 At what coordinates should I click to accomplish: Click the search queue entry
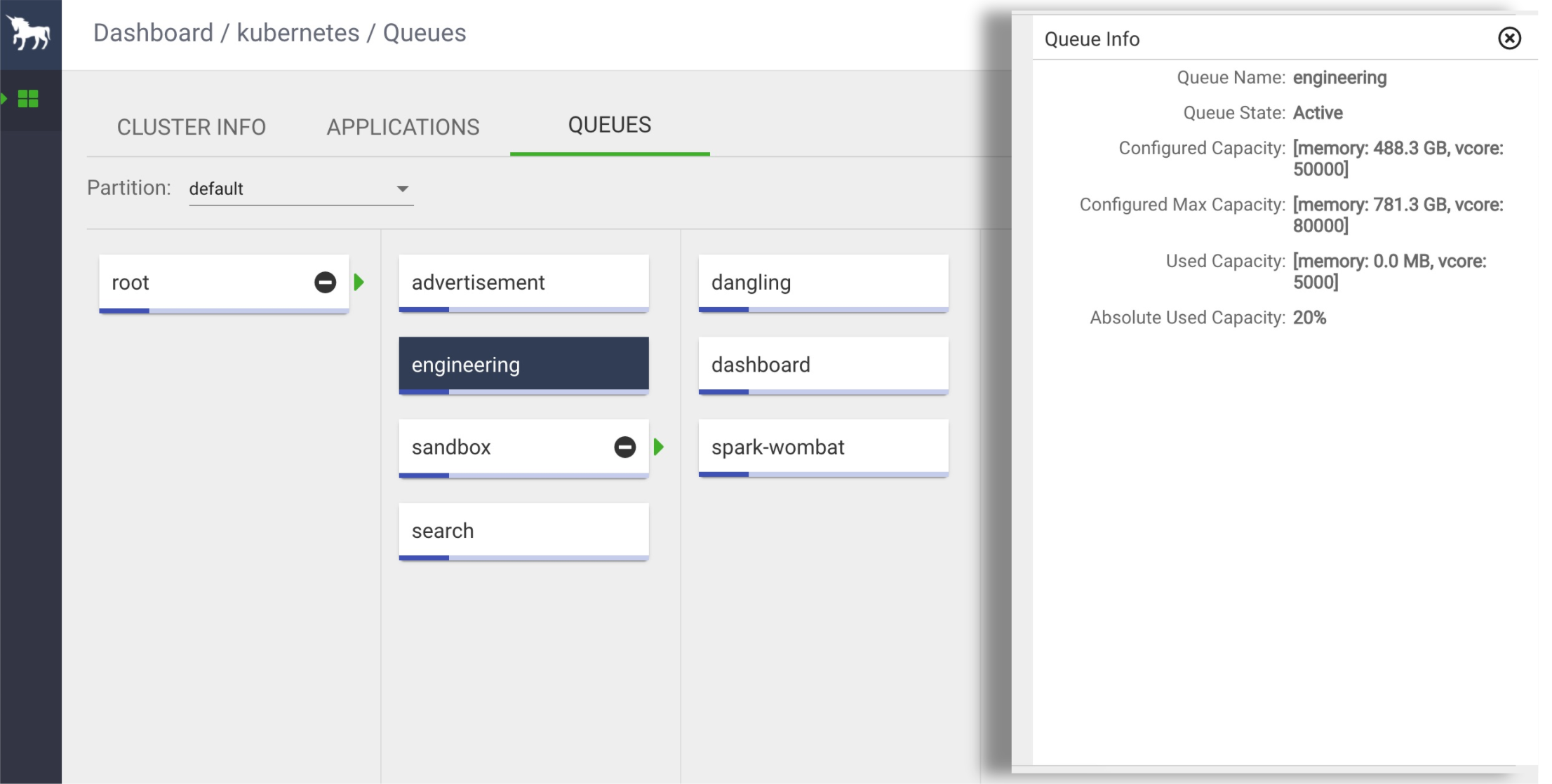point(524,530)
